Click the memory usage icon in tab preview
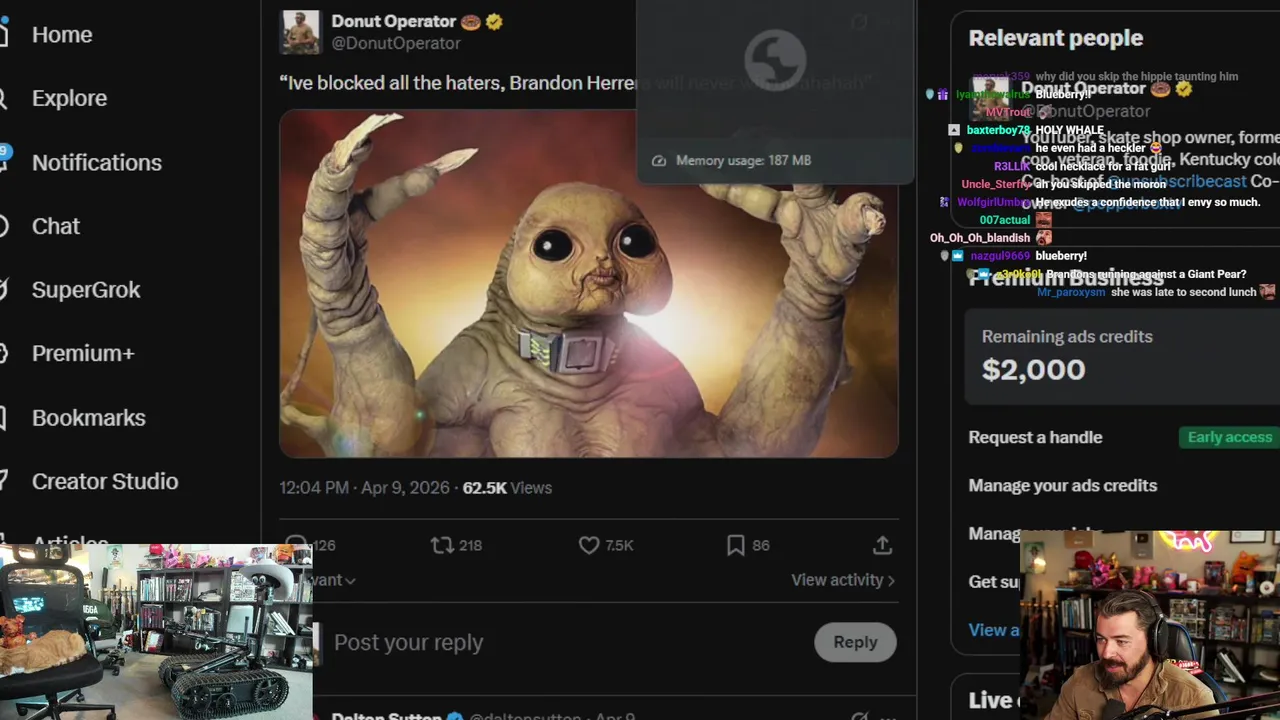Screen dimensions: 1280x720 pyautogui.click(x=659, y=160)
